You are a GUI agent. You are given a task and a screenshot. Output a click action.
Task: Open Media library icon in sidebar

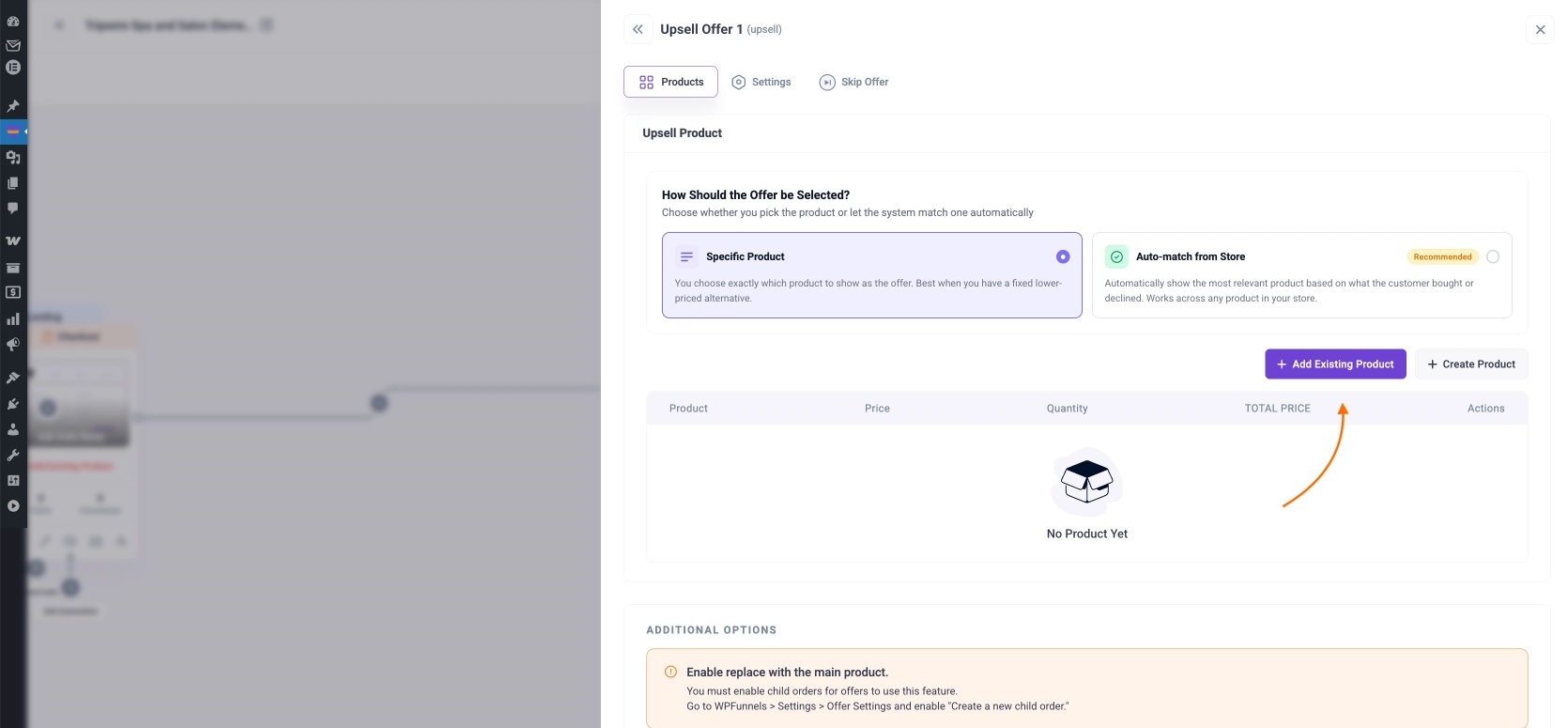point(13,158)
